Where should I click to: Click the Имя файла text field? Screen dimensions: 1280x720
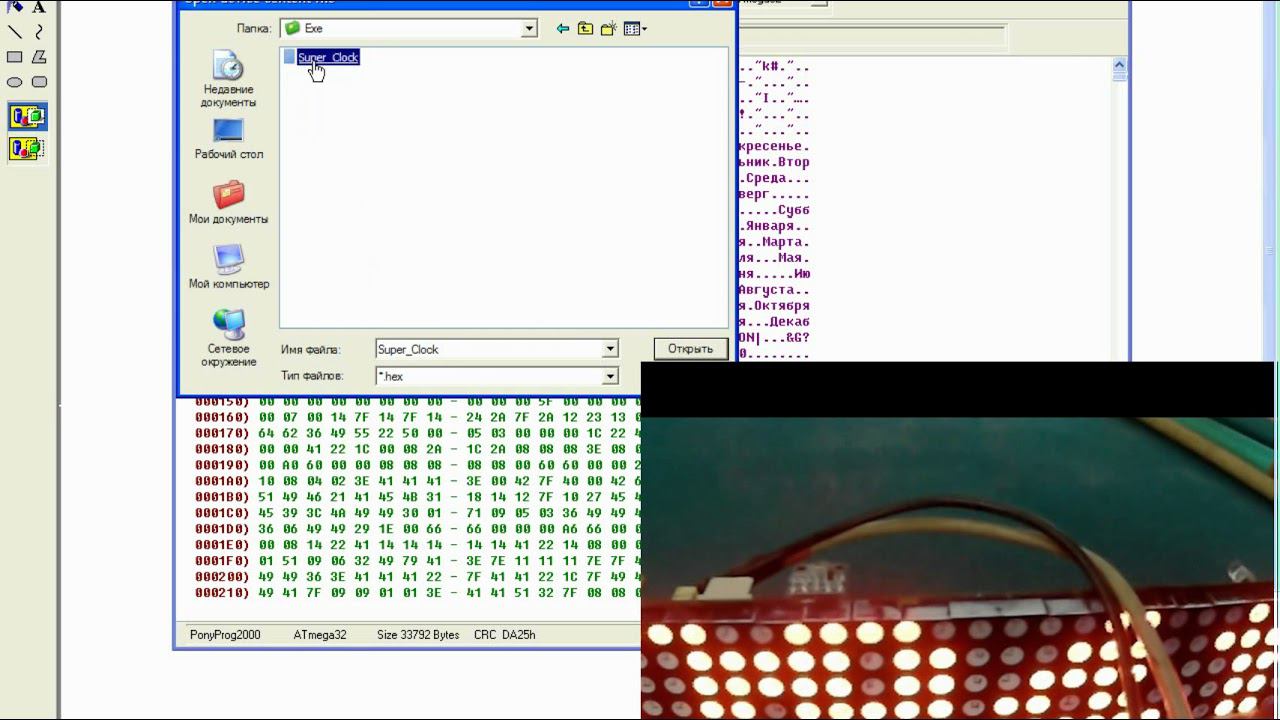[x=489, y=349]
